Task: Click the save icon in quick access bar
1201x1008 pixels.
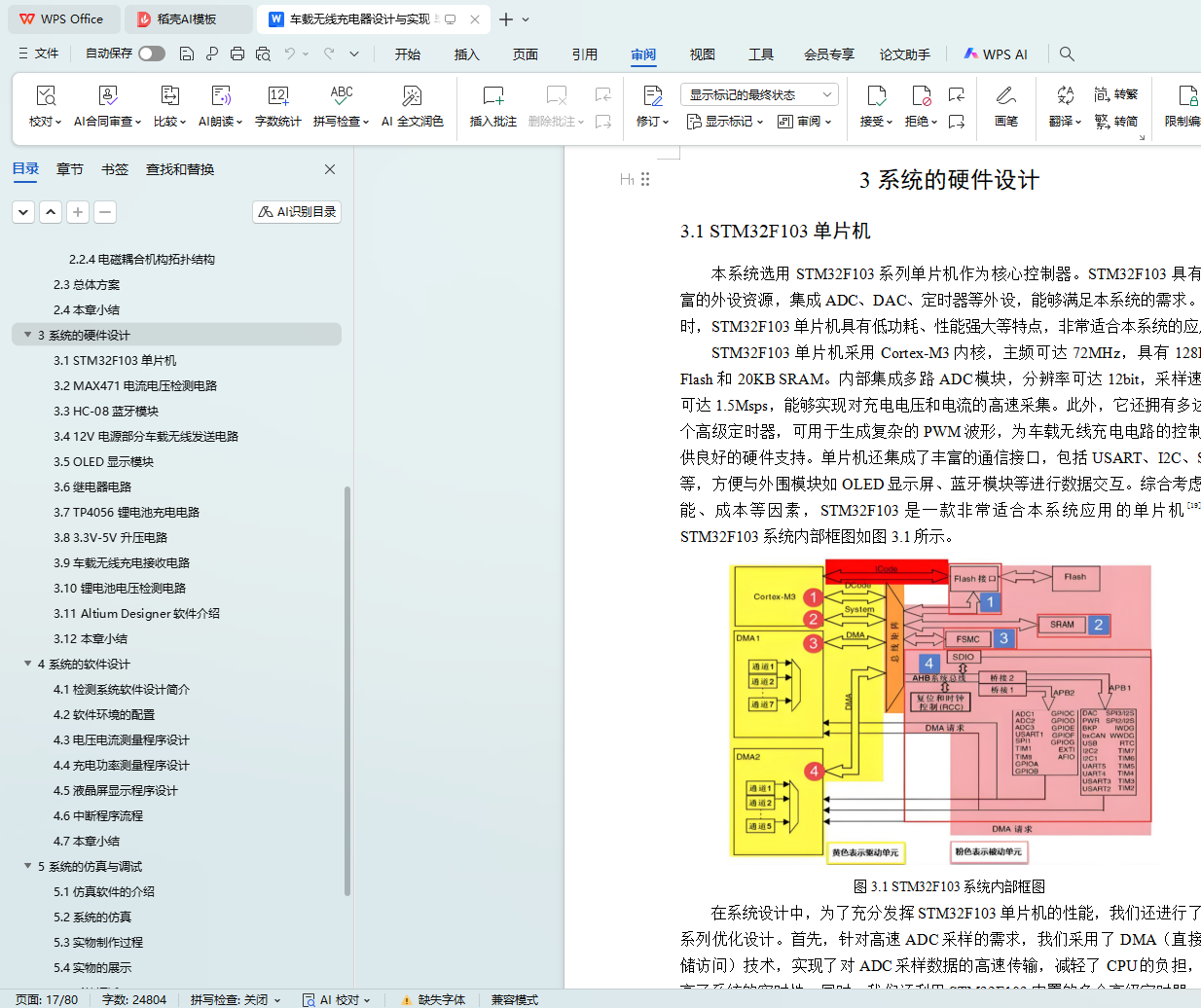Action: [187, 54]
